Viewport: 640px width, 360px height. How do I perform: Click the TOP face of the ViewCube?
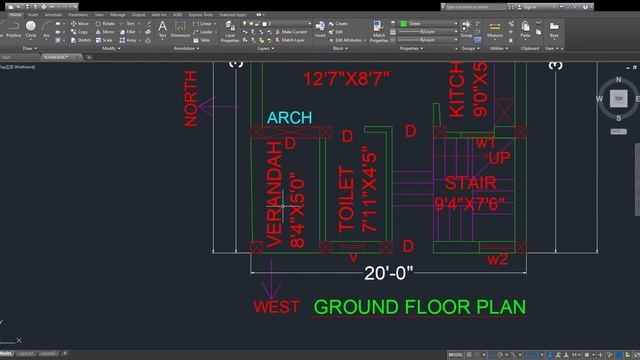618,99
